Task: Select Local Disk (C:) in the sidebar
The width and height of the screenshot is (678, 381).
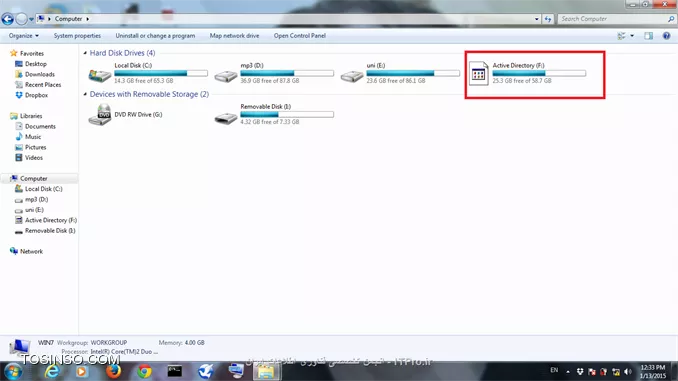Action: click(43, 189)
